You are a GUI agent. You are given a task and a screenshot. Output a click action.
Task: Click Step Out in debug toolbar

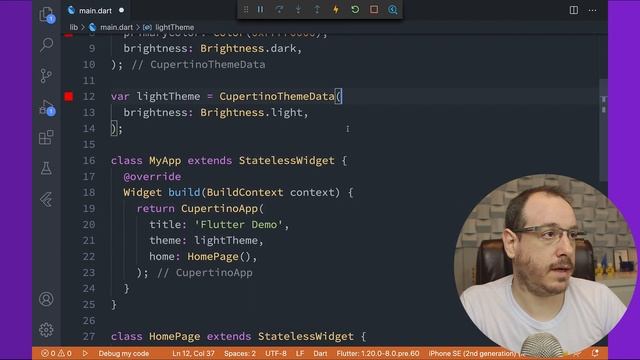point(317,9)
